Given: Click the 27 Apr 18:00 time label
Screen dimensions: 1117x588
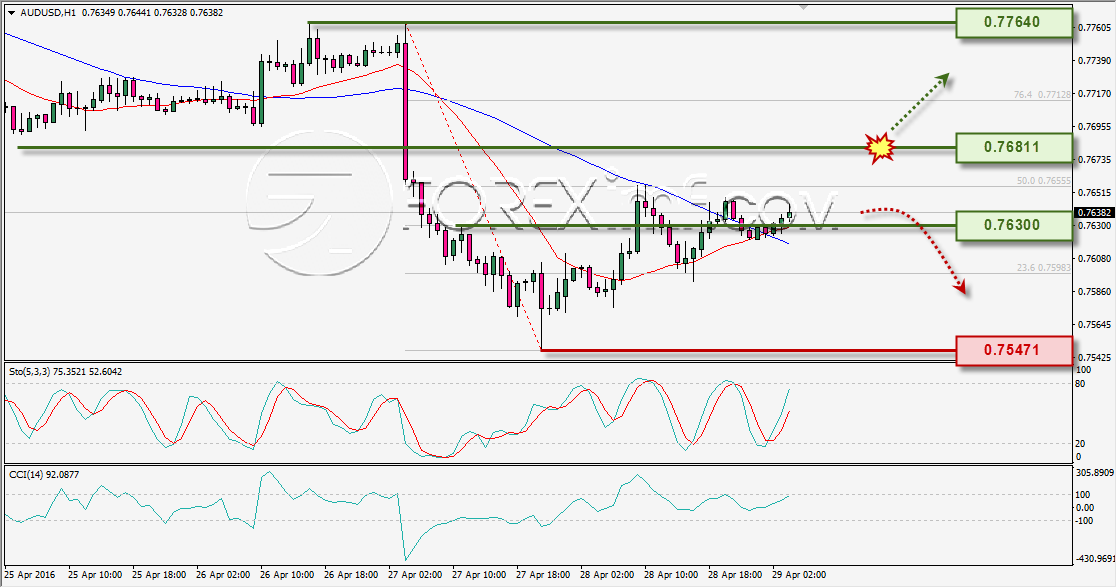Looking at the screenshot, I should 544,574.
